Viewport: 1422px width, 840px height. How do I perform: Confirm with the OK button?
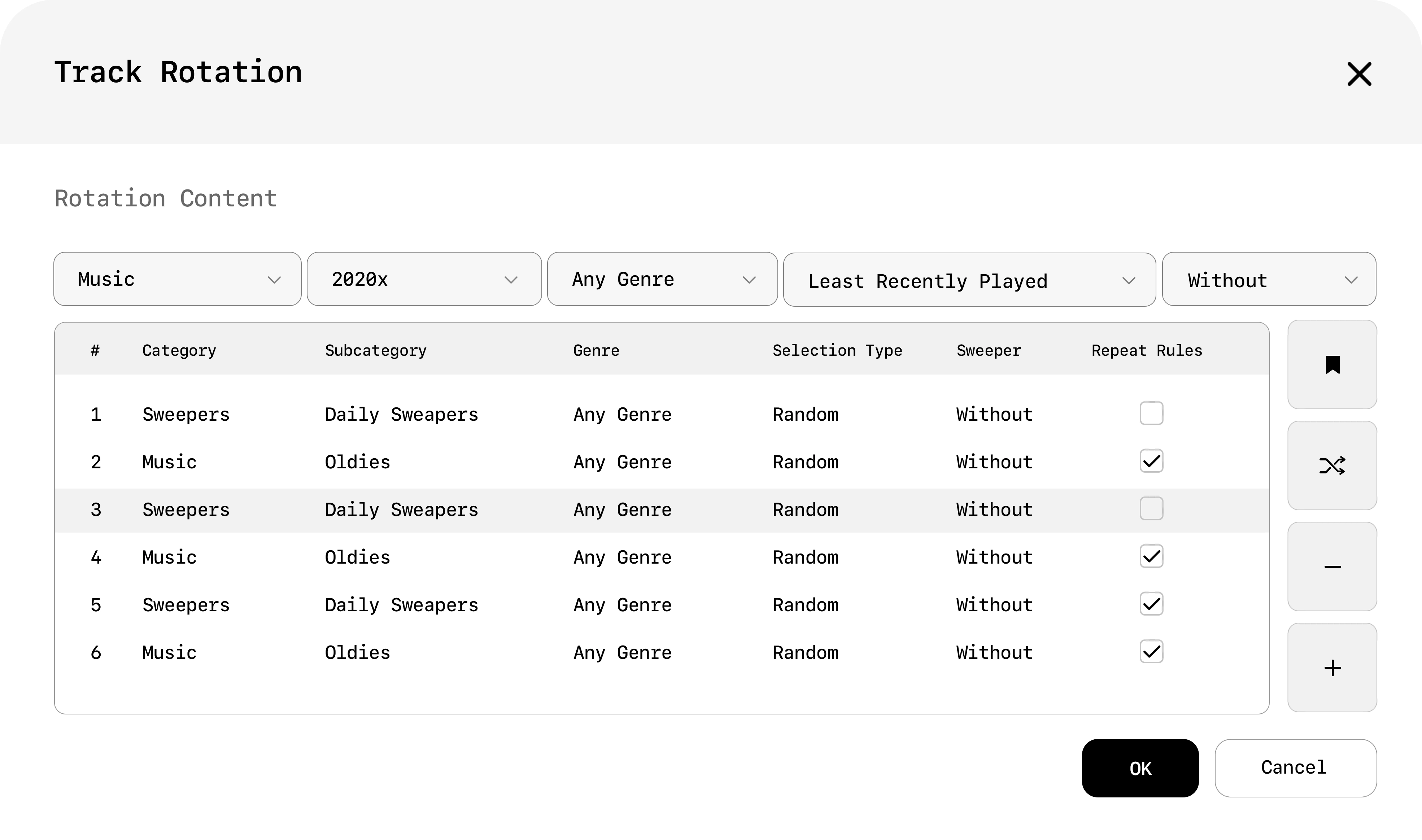pos(1140,768)
